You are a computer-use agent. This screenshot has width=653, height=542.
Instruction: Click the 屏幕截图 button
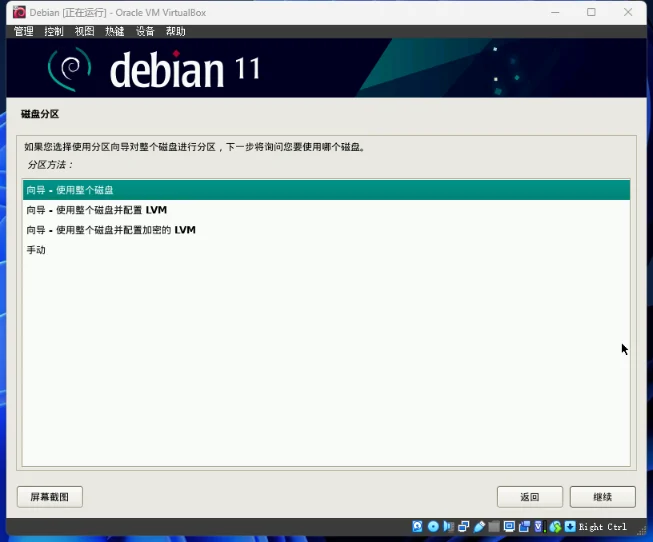[50, 497]
